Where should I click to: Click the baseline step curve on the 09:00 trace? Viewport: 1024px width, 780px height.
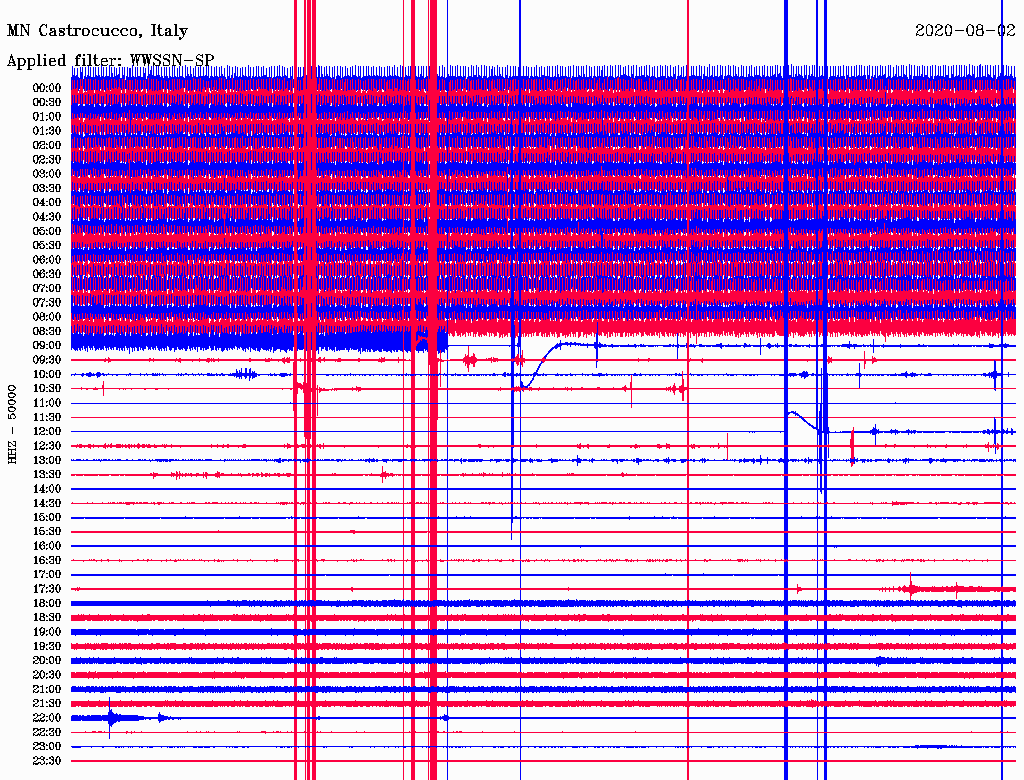click(x=542, y=366)
